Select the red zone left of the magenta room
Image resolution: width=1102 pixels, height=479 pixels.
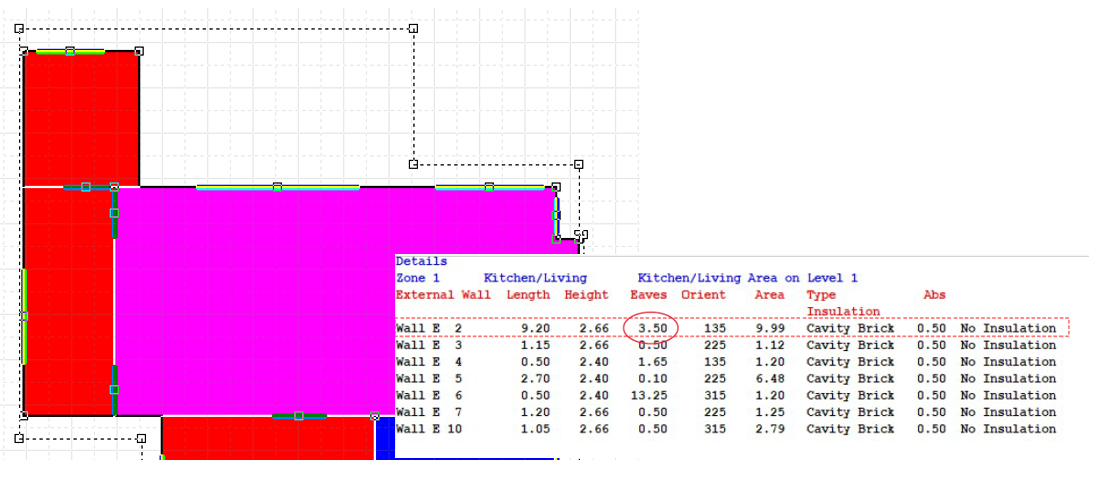coord(67,300)
